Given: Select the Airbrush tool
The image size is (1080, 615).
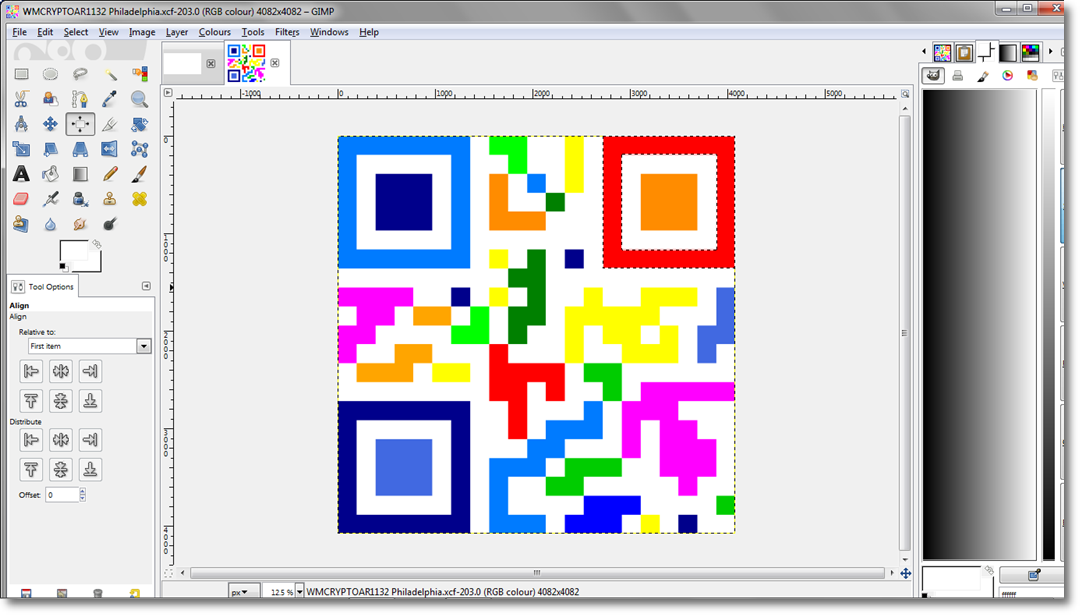Looking at the screenshot, I should coord(50,199).
